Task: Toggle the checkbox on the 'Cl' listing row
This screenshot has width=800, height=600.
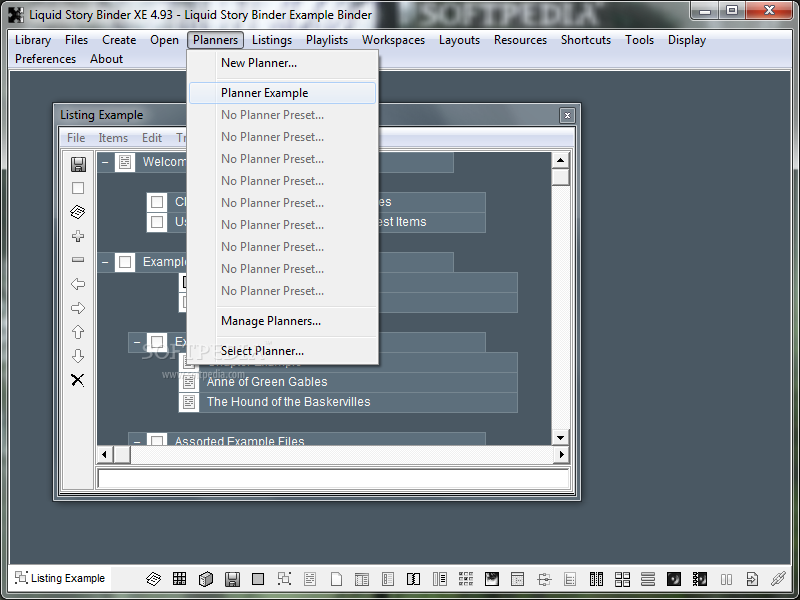Action: 157,202
